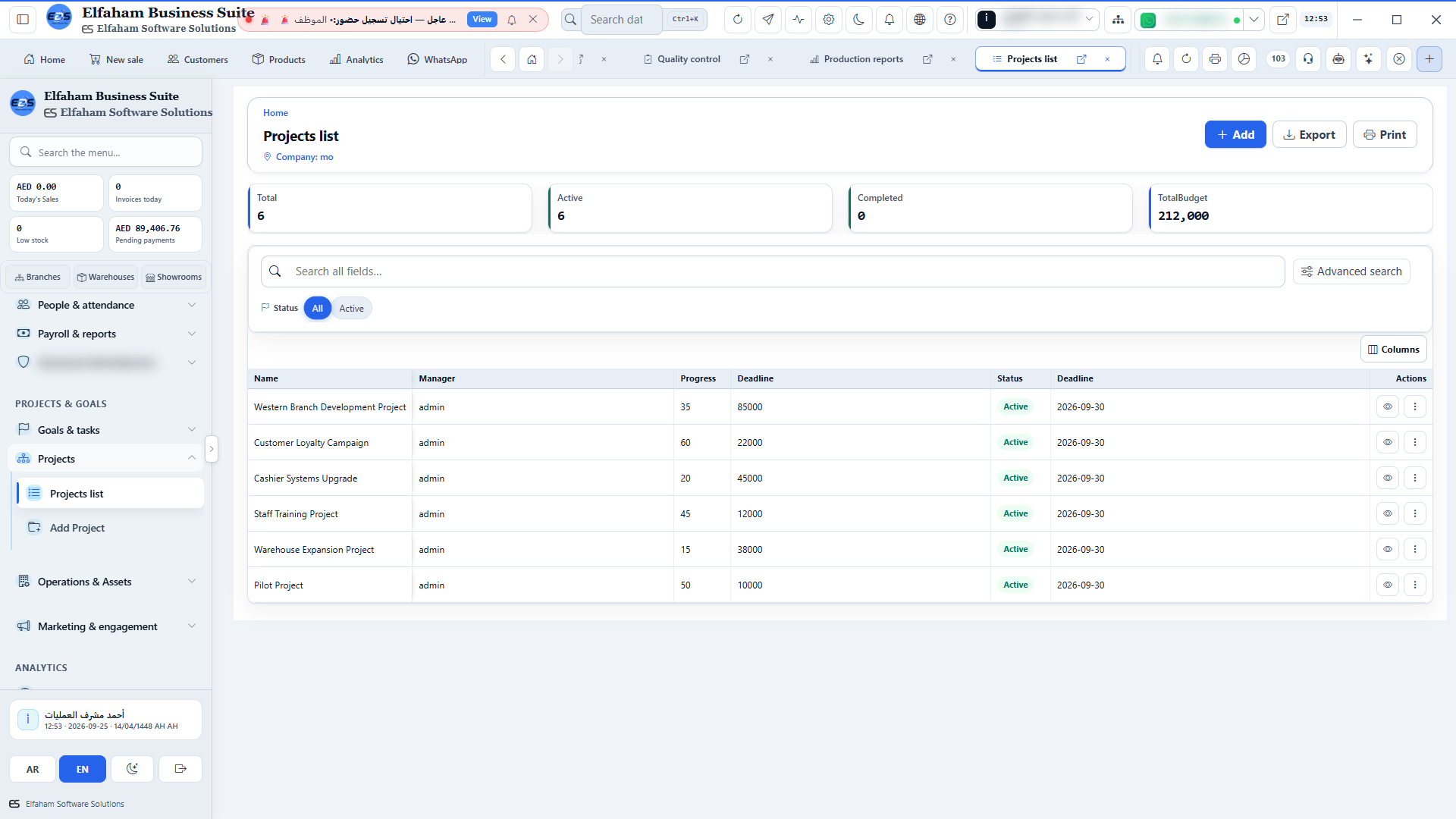Click the globe language icon
This screenshot has height=819, width=1456.
coord(920,20)
